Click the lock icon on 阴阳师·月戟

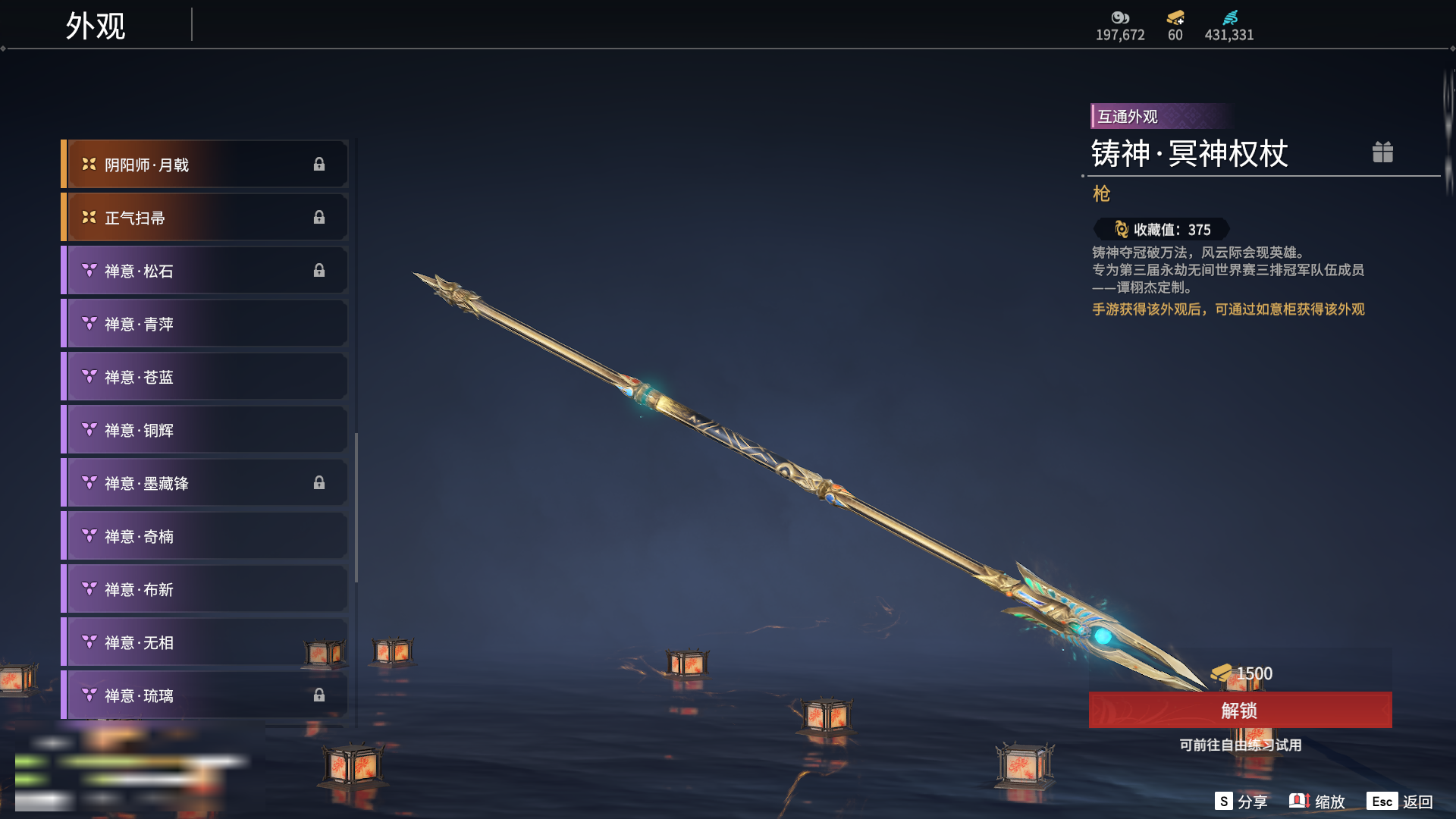tap(319, 165)
